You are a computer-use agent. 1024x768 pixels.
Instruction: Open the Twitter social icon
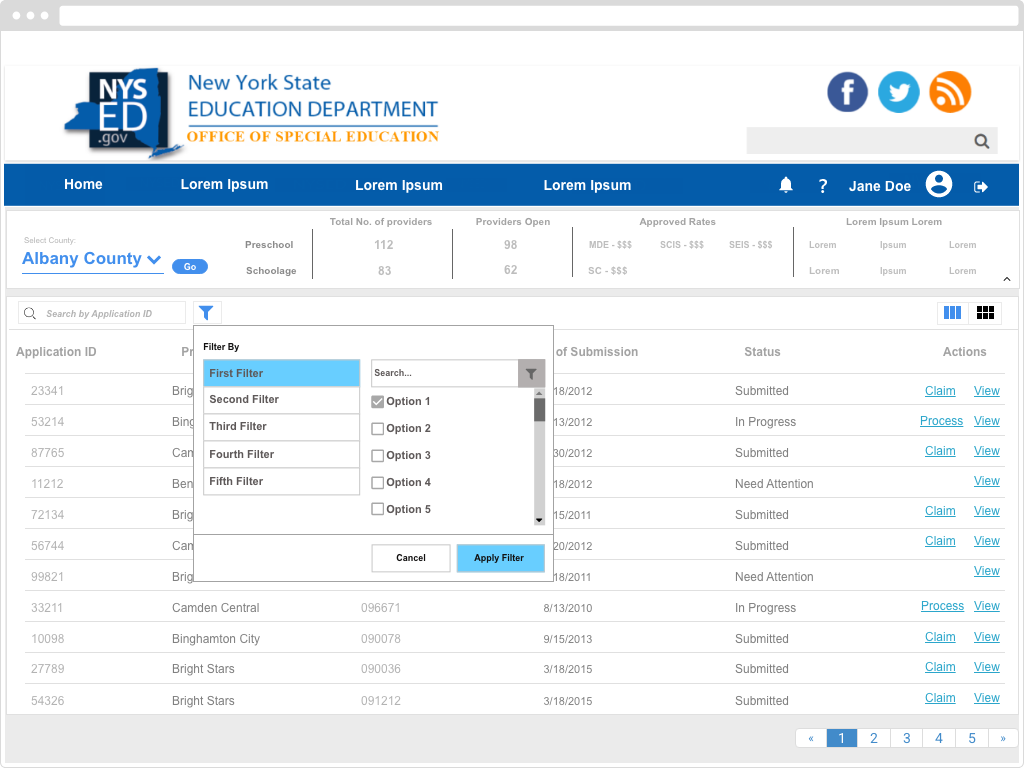898,92
